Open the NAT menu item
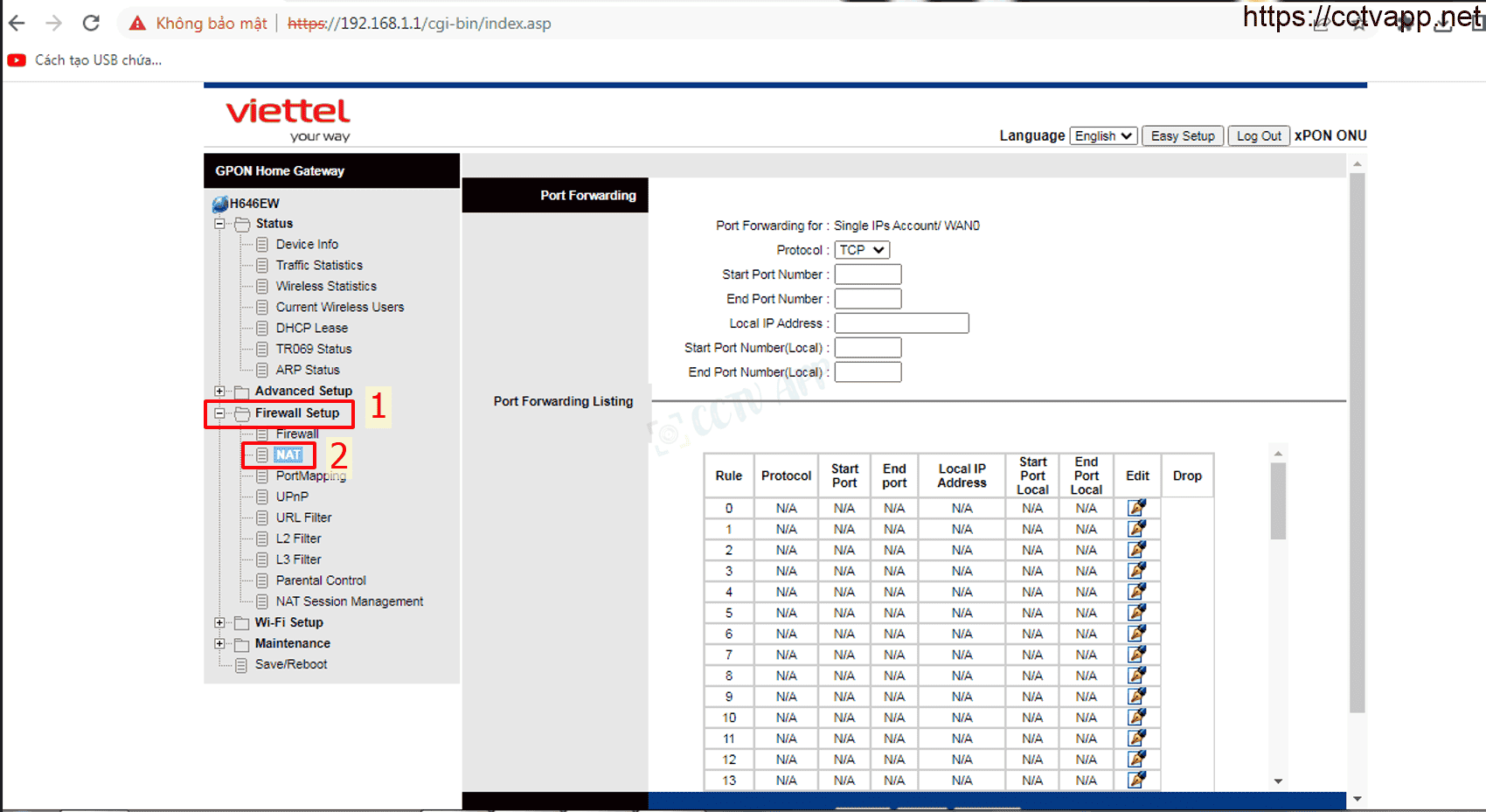The image size is (1486, 812). coord(288,455)
